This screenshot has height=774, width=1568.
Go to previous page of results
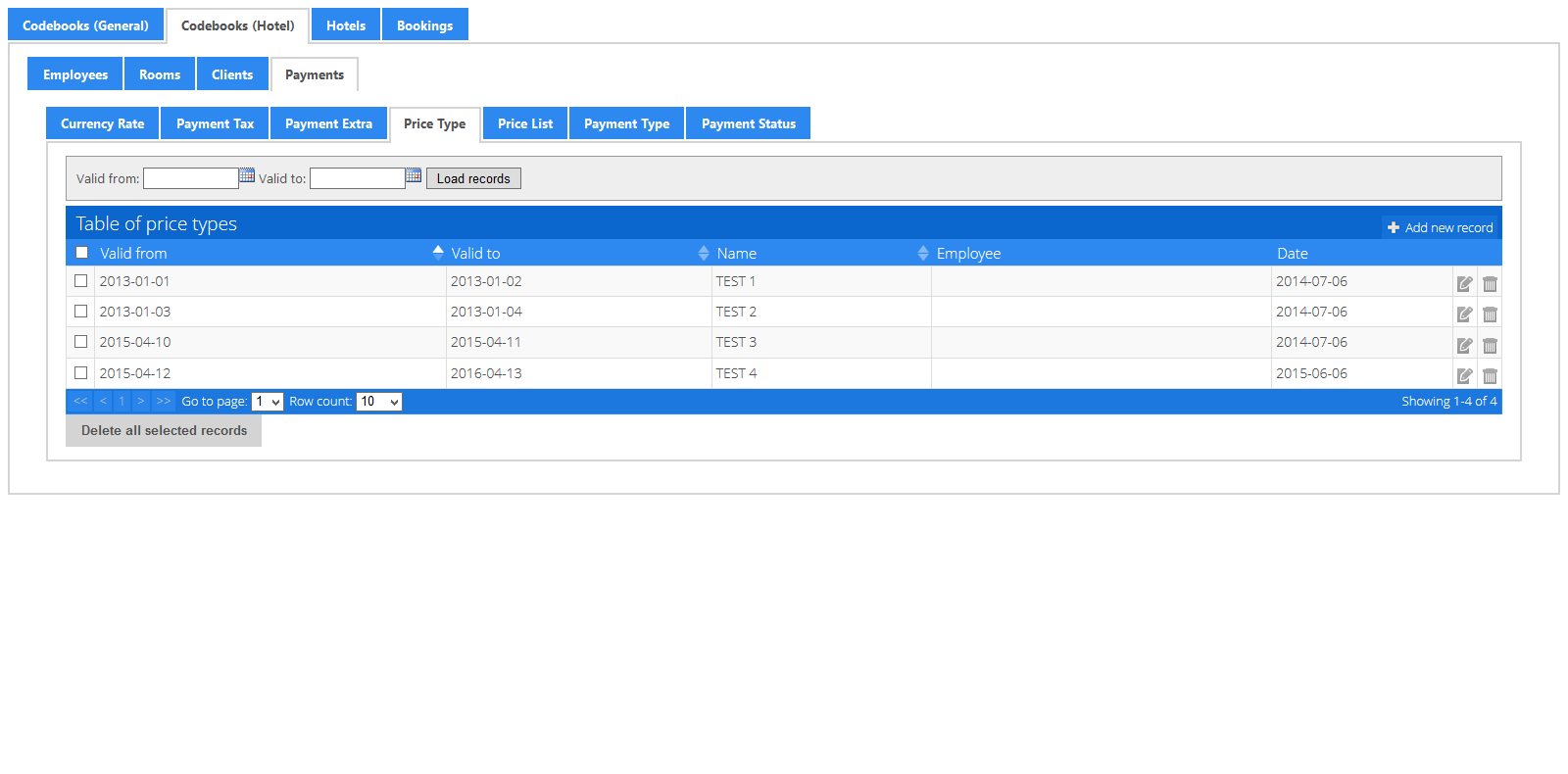[103, 401]
